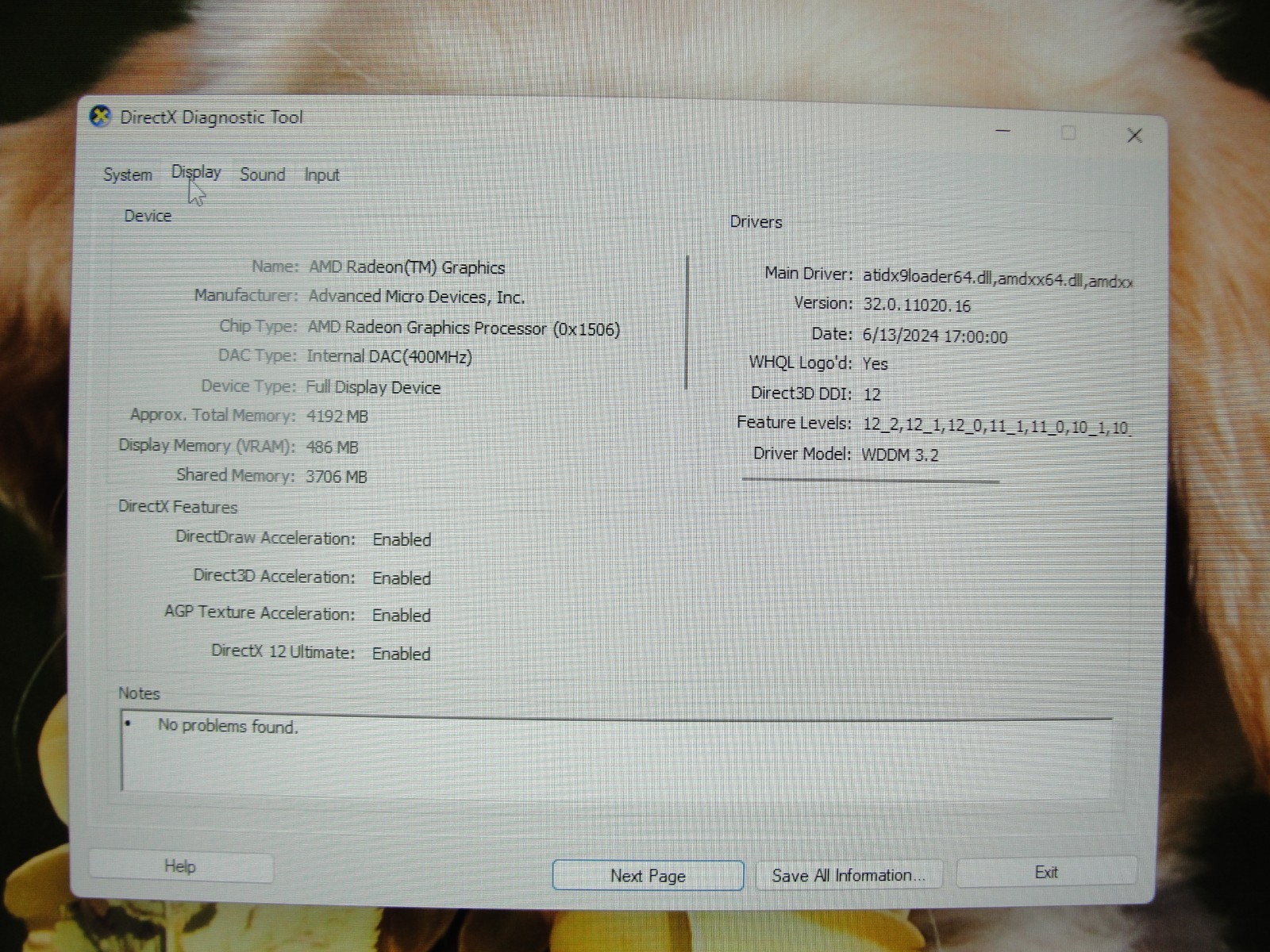Click the 'DAC Type:' label

pos(257,355)
